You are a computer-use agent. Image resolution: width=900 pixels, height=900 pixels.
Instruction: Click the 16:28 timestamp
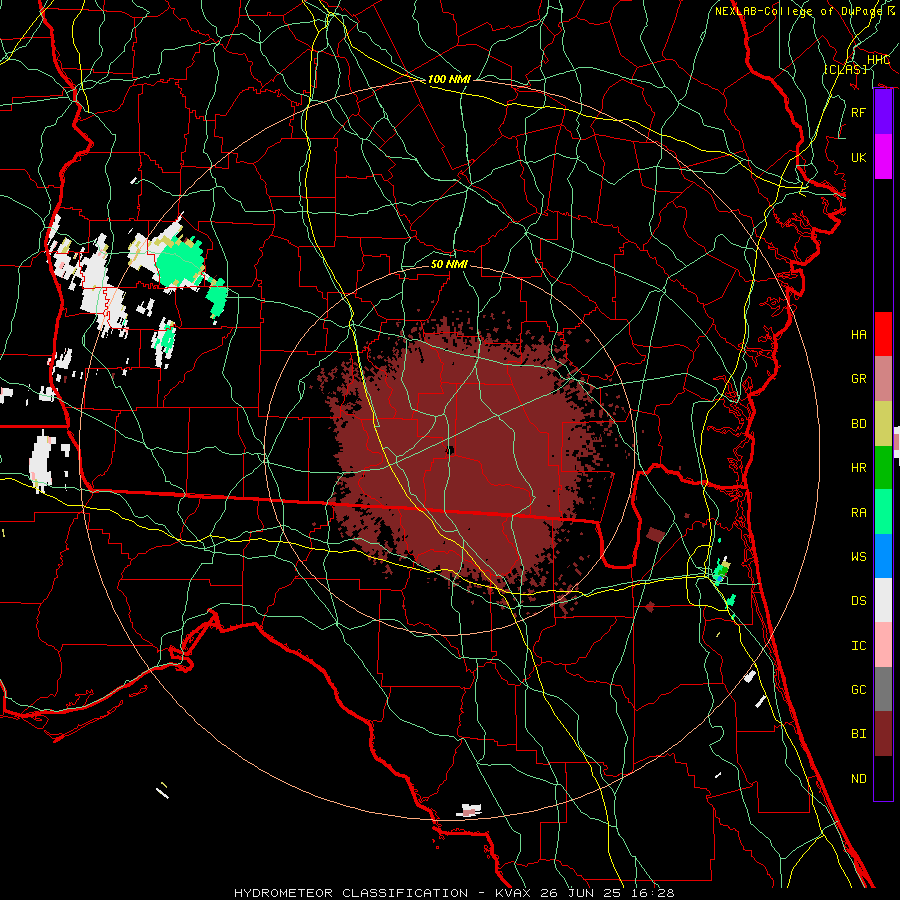(654, 893)
